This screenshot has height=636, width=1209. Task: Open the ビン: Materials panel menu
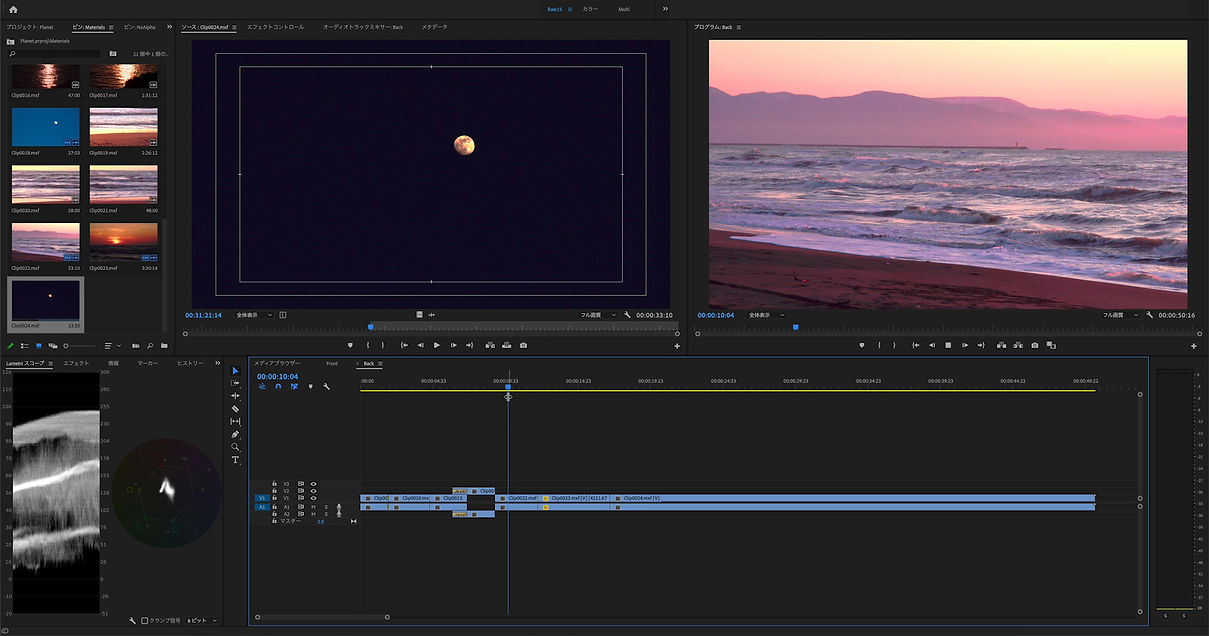[111, 27]
